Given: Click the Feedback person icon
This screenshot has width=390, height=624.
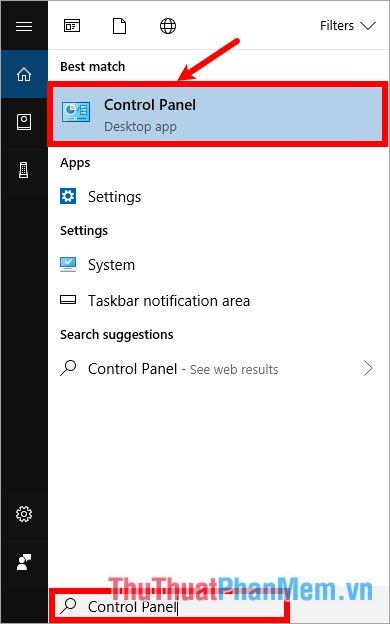Looking at the screenshot, I should (x=24, y=562).
